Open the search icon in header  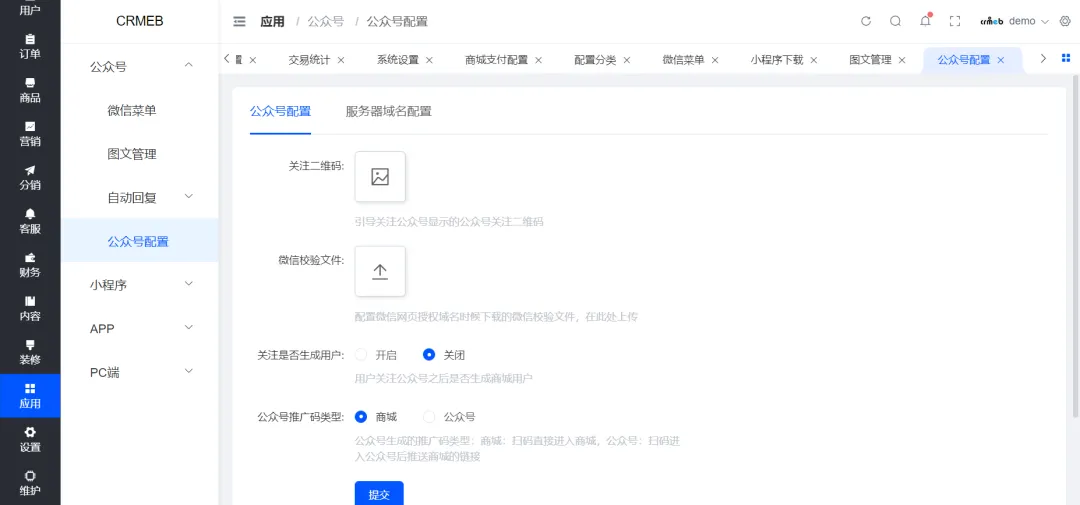click(x=895, y=21)
